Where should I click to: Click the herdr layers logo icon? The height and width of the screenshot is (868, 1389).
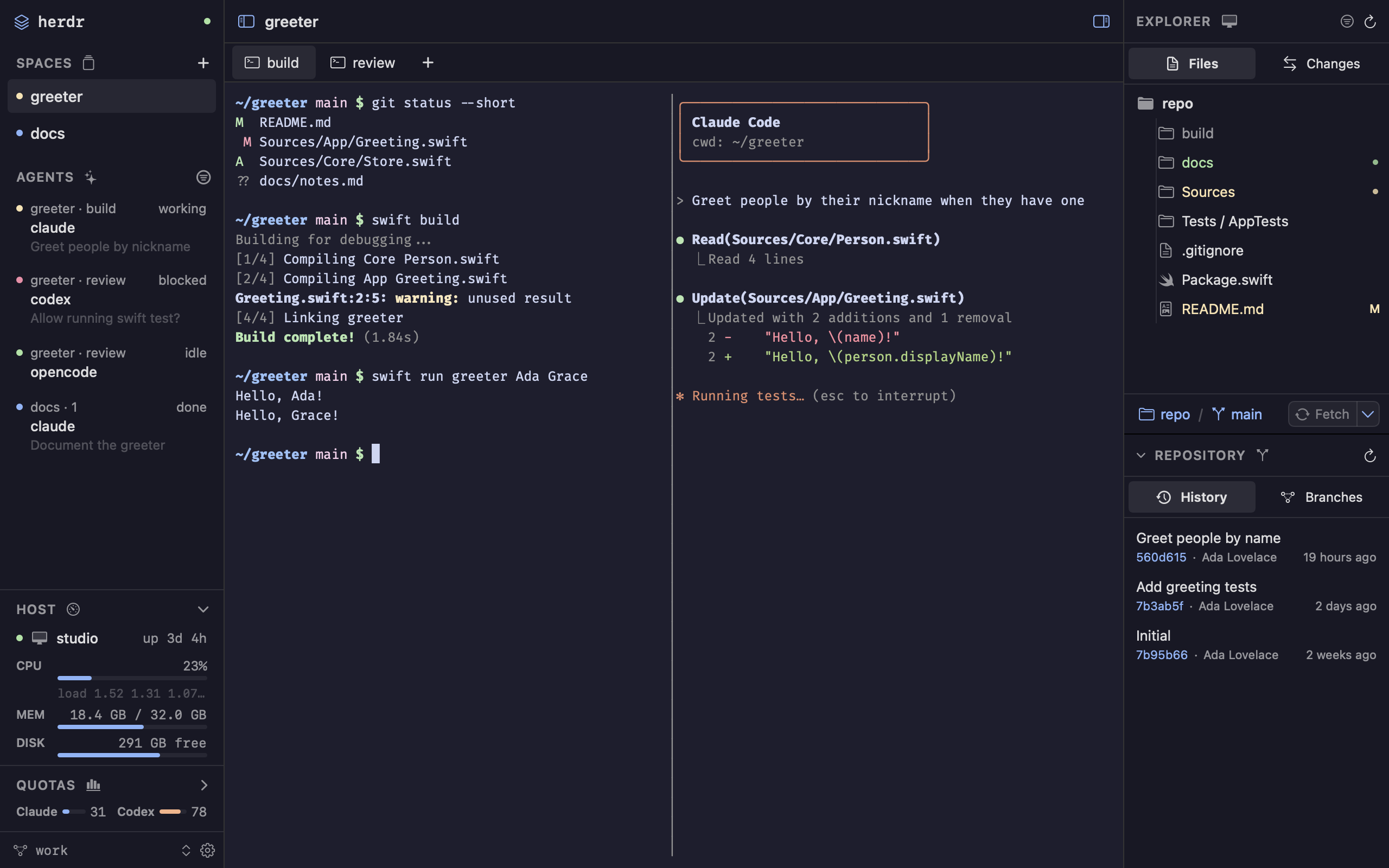point(21,22)
